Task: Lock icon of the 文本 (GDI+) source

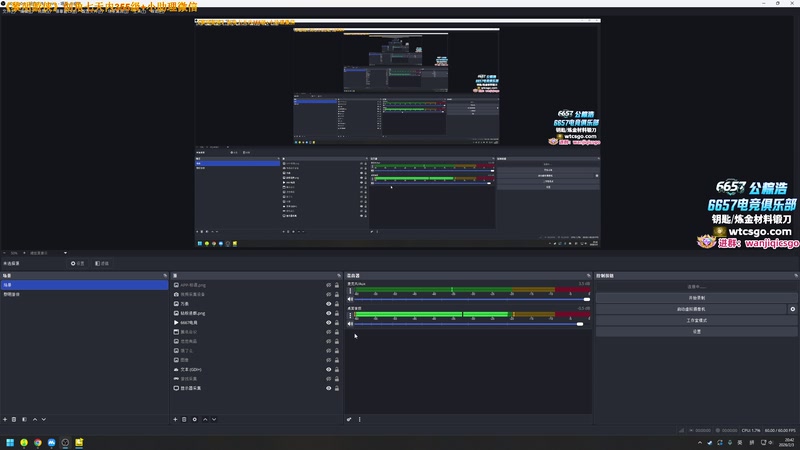Action: [337, 369]
